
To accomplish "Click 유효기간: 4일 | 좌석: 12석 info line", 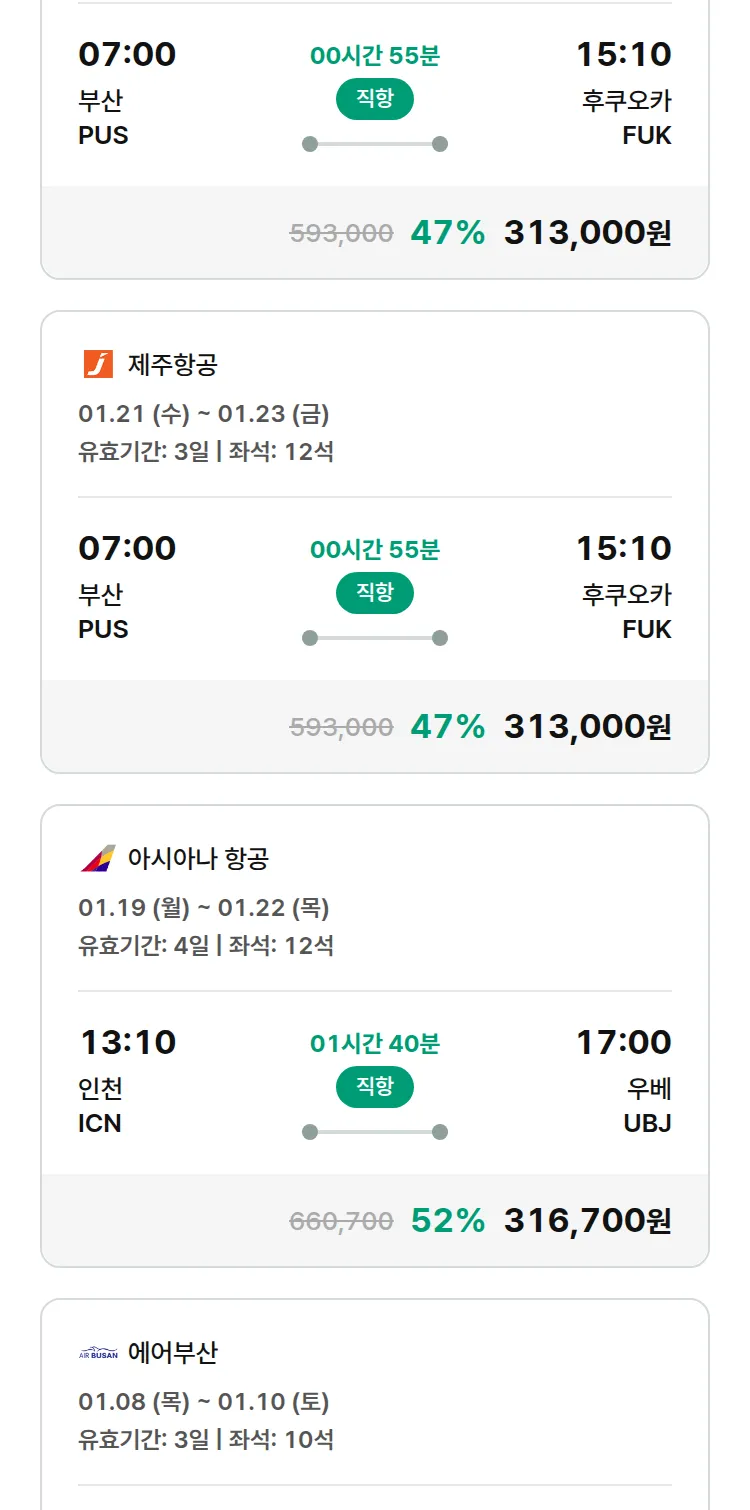I will click(206, 945).
